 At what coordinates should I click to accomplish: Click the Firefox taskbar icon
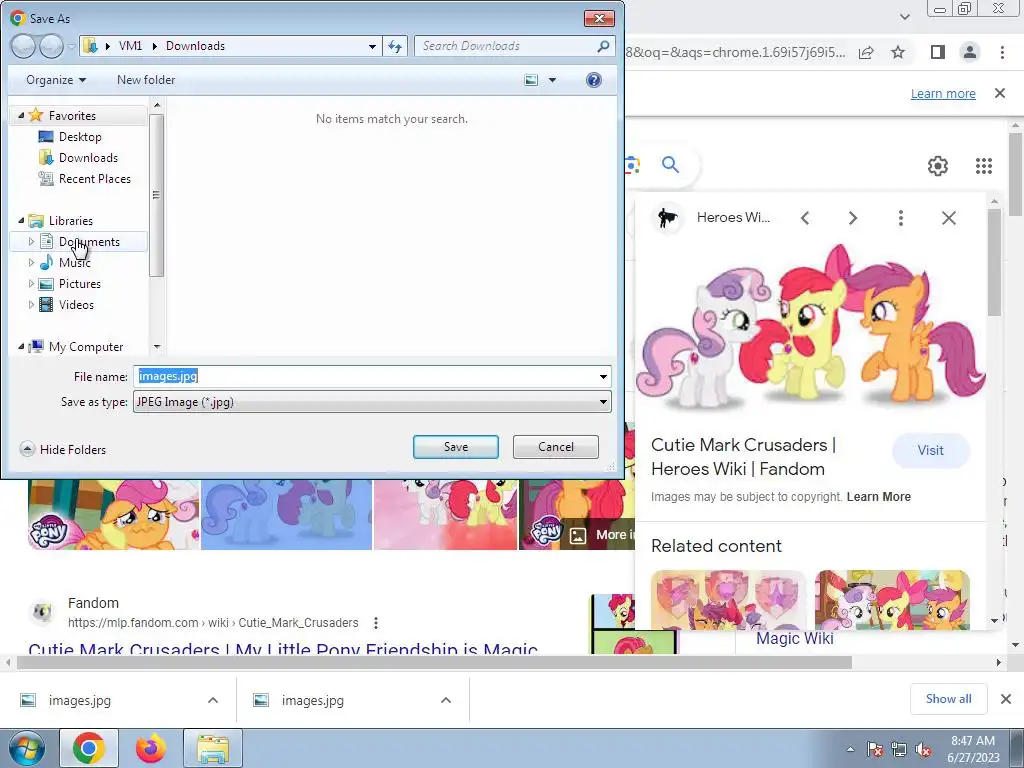(151, 748)
